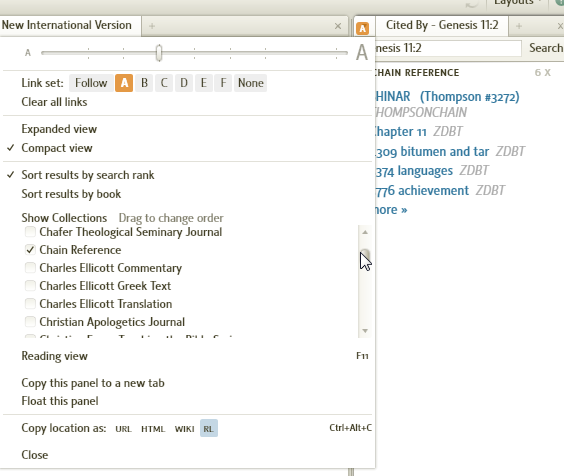Copy location as RL
Viewport: 564px width, 476px height.
tap(209, 429)
